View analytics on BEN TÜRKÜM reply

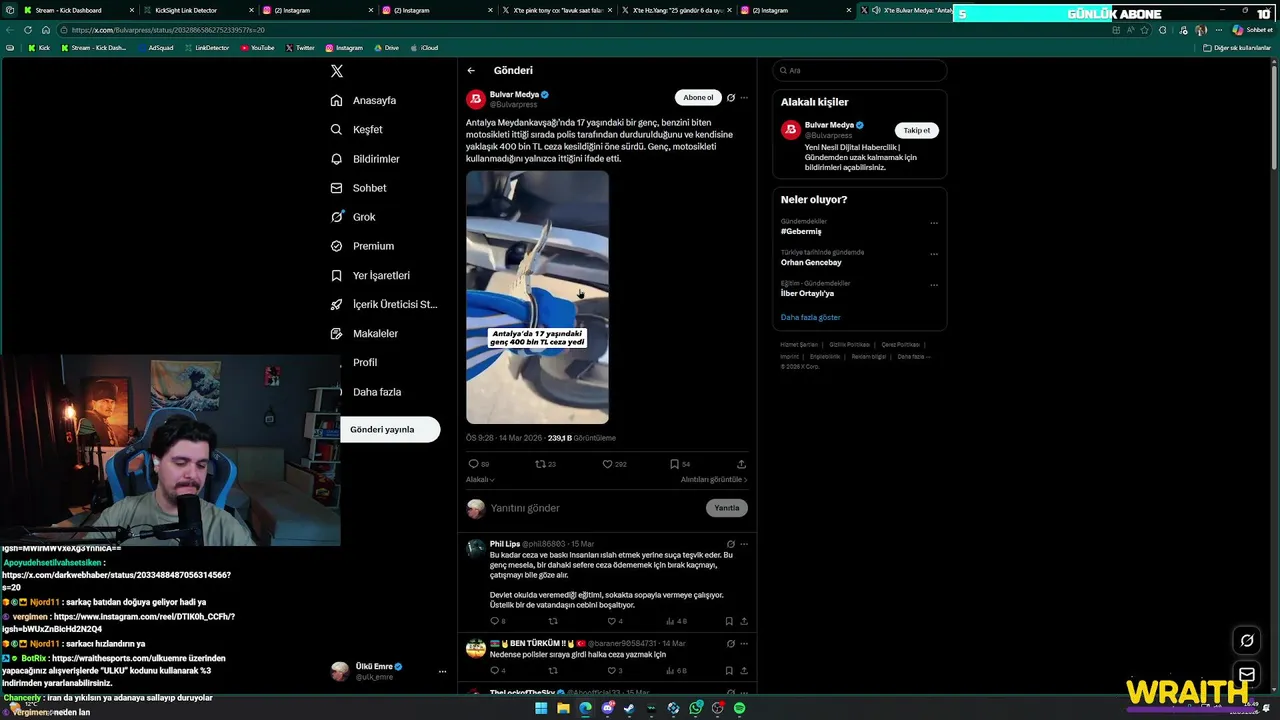pyautogui.click(x=676, y=671)
